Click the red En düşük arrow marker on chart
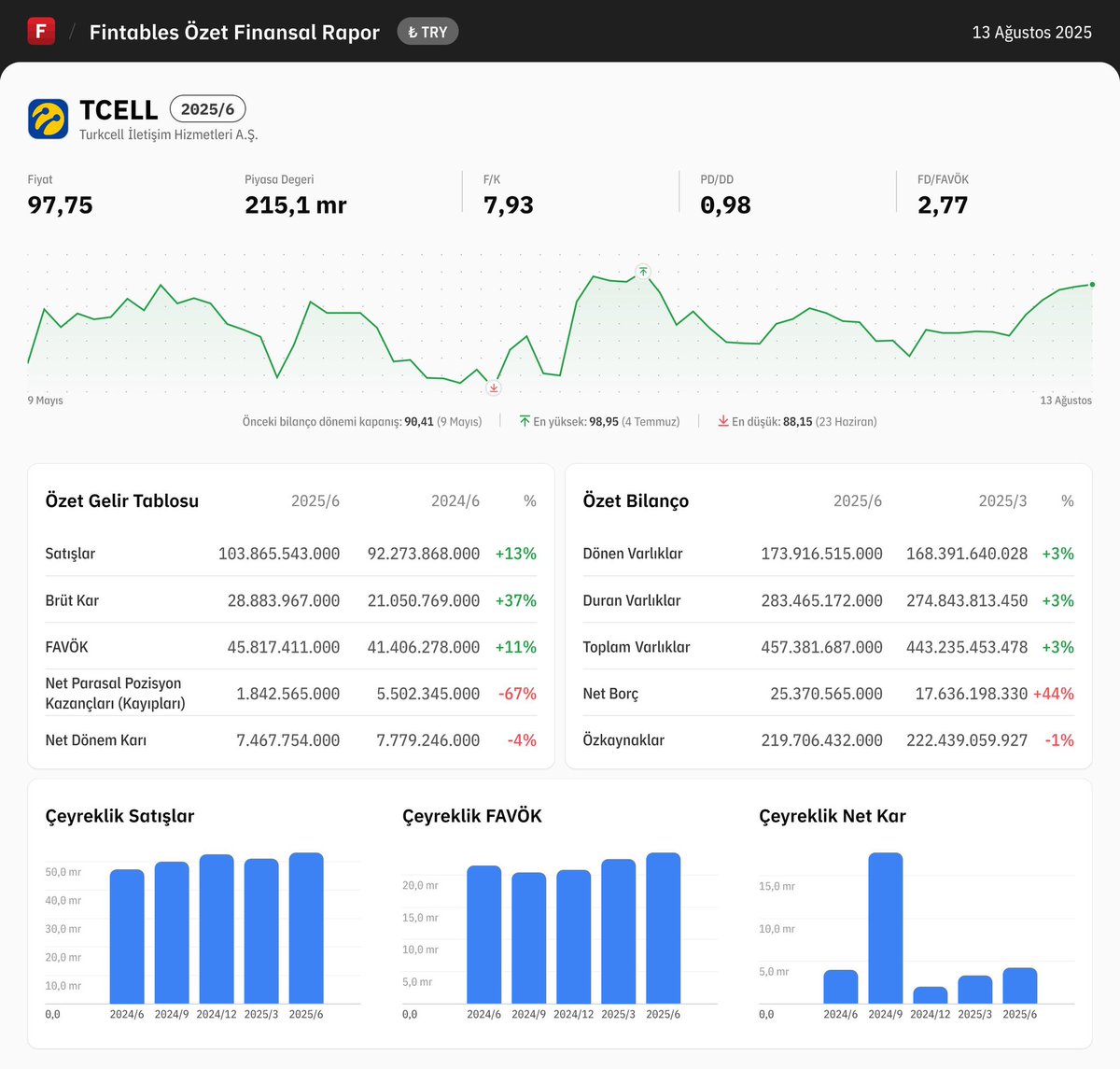 [x=494, y=387]
